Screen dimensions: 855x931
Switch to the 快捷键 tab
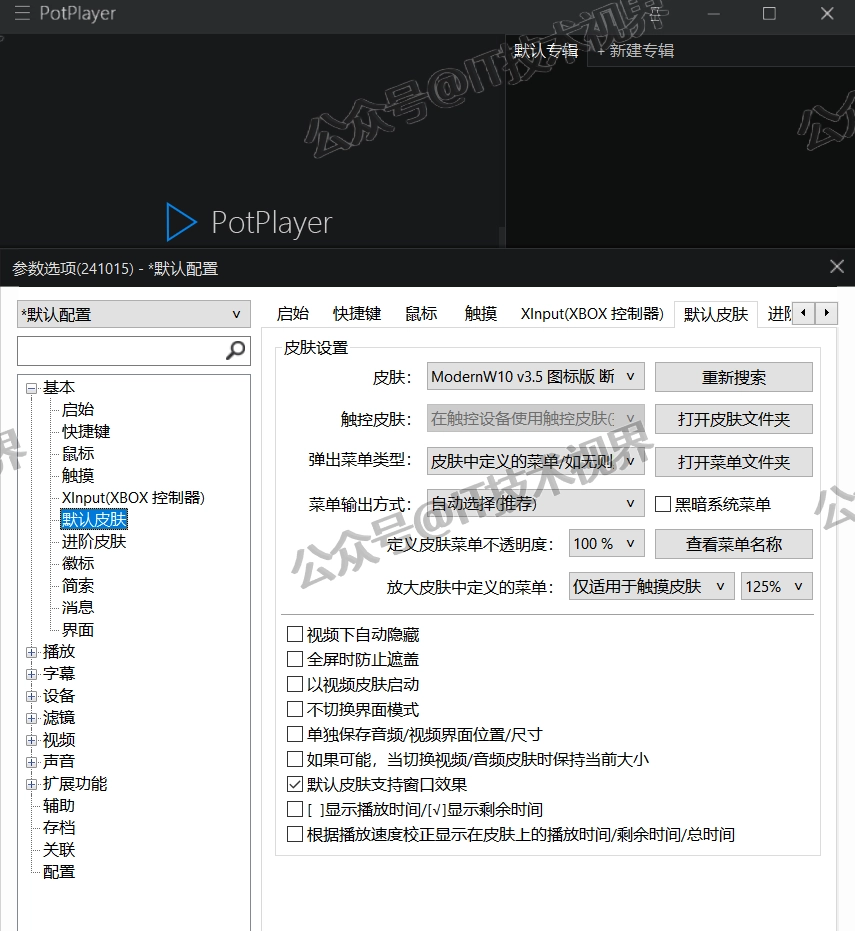point(357,314)
